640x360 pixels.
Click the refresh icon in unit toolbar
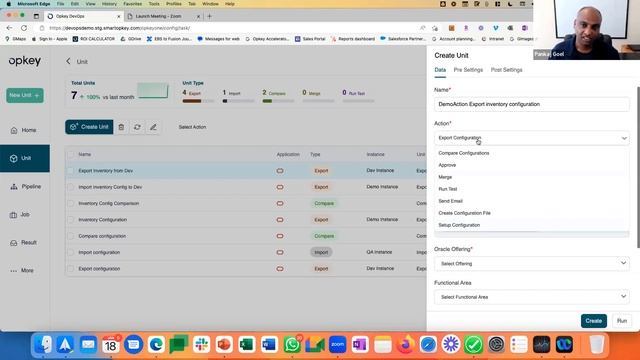pos(137,127)
